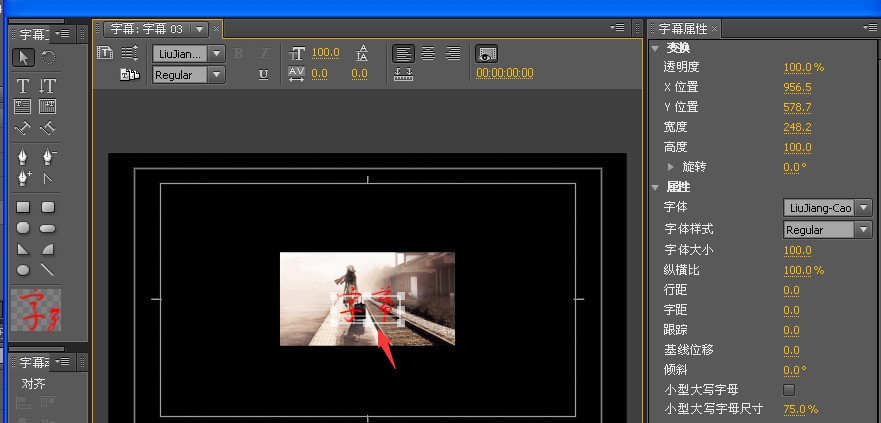Select the horizontal Type tool
This screenshot has height=423, width=881.
coord(22,86)
